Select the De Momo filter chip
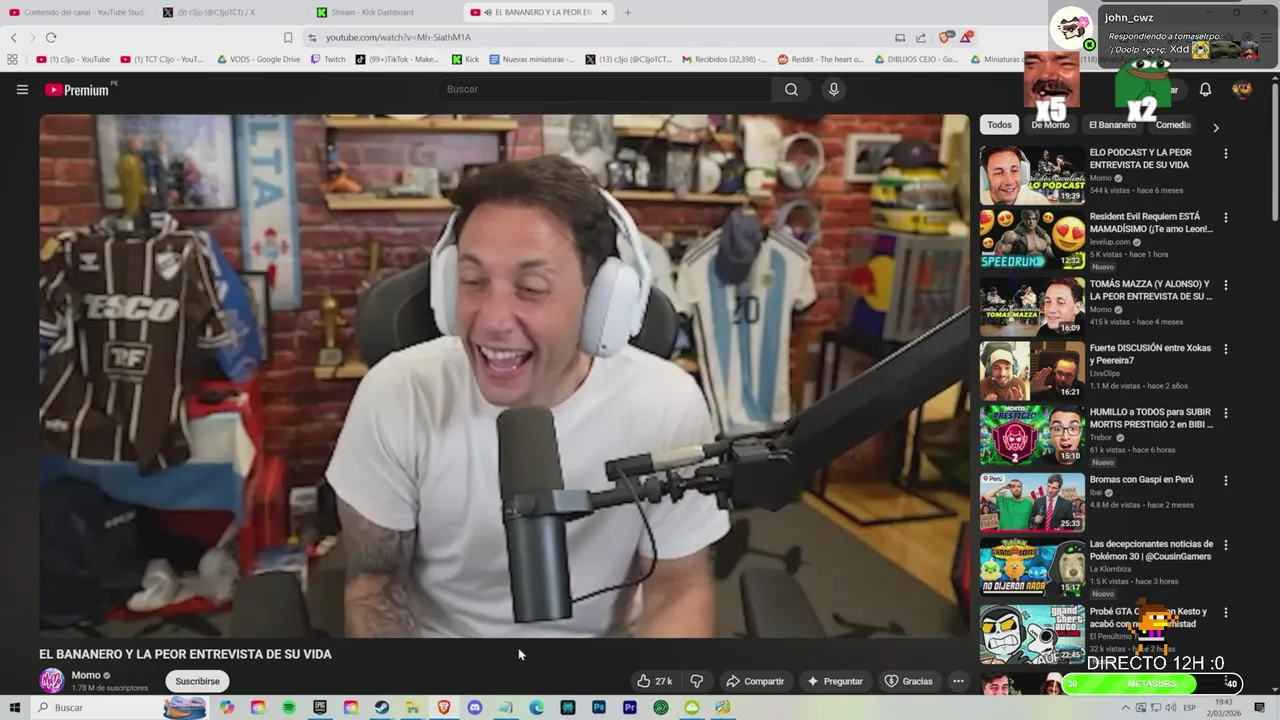1280x720 pixels. point(1050,125)
